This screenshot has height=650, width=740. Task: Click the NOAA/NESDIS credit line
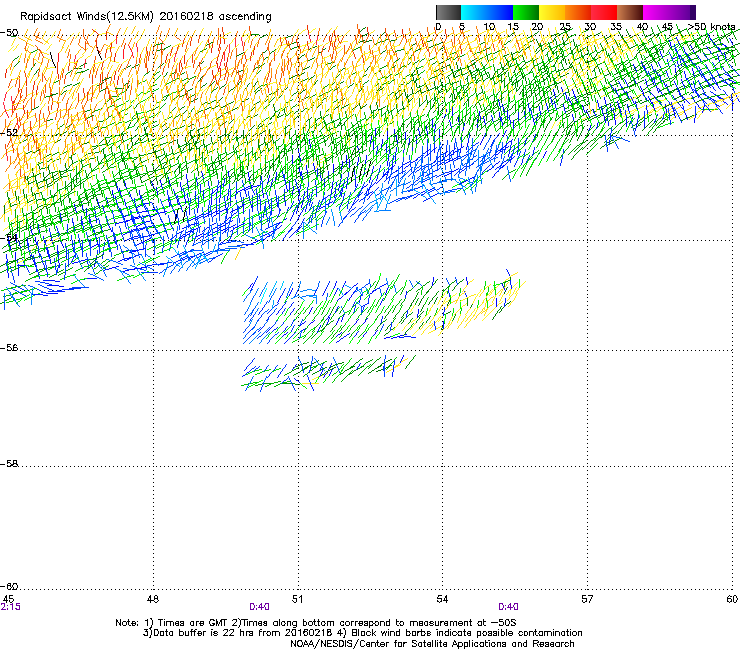click(432, 644)
